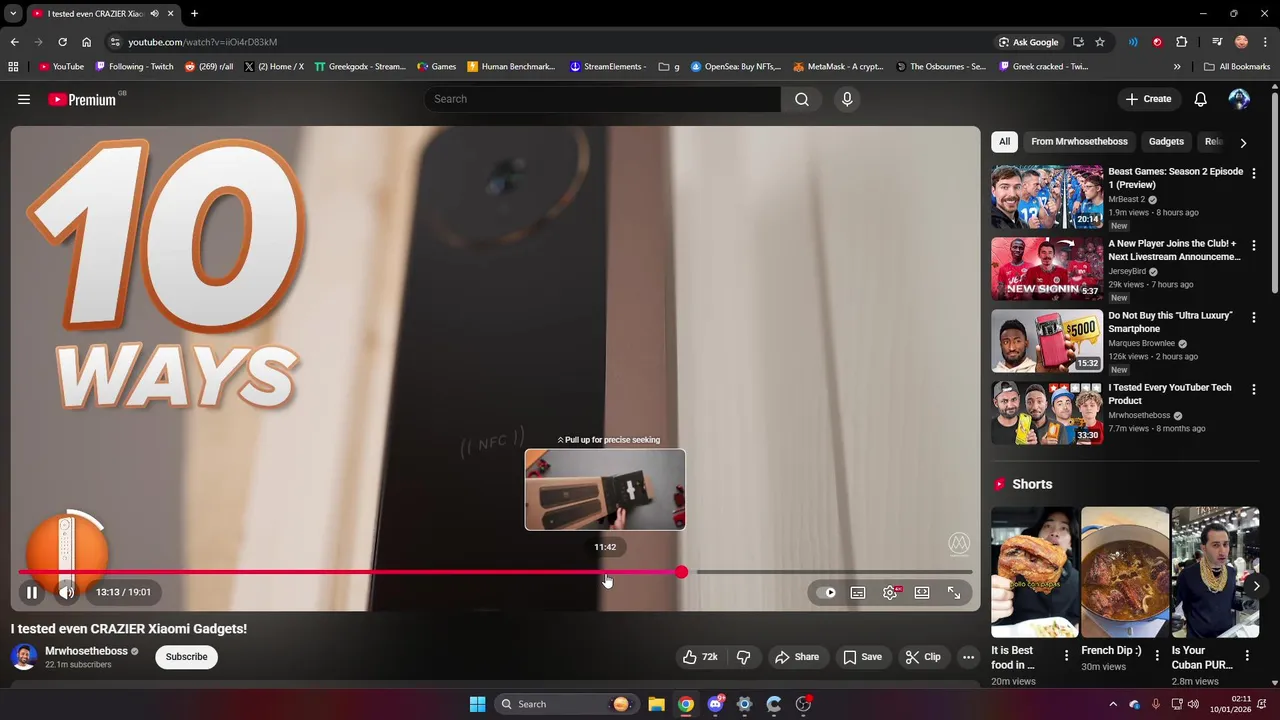Viewport: 1280px width, 720px height.
Task: Save the video to a playlist
Action: [862, 657]
